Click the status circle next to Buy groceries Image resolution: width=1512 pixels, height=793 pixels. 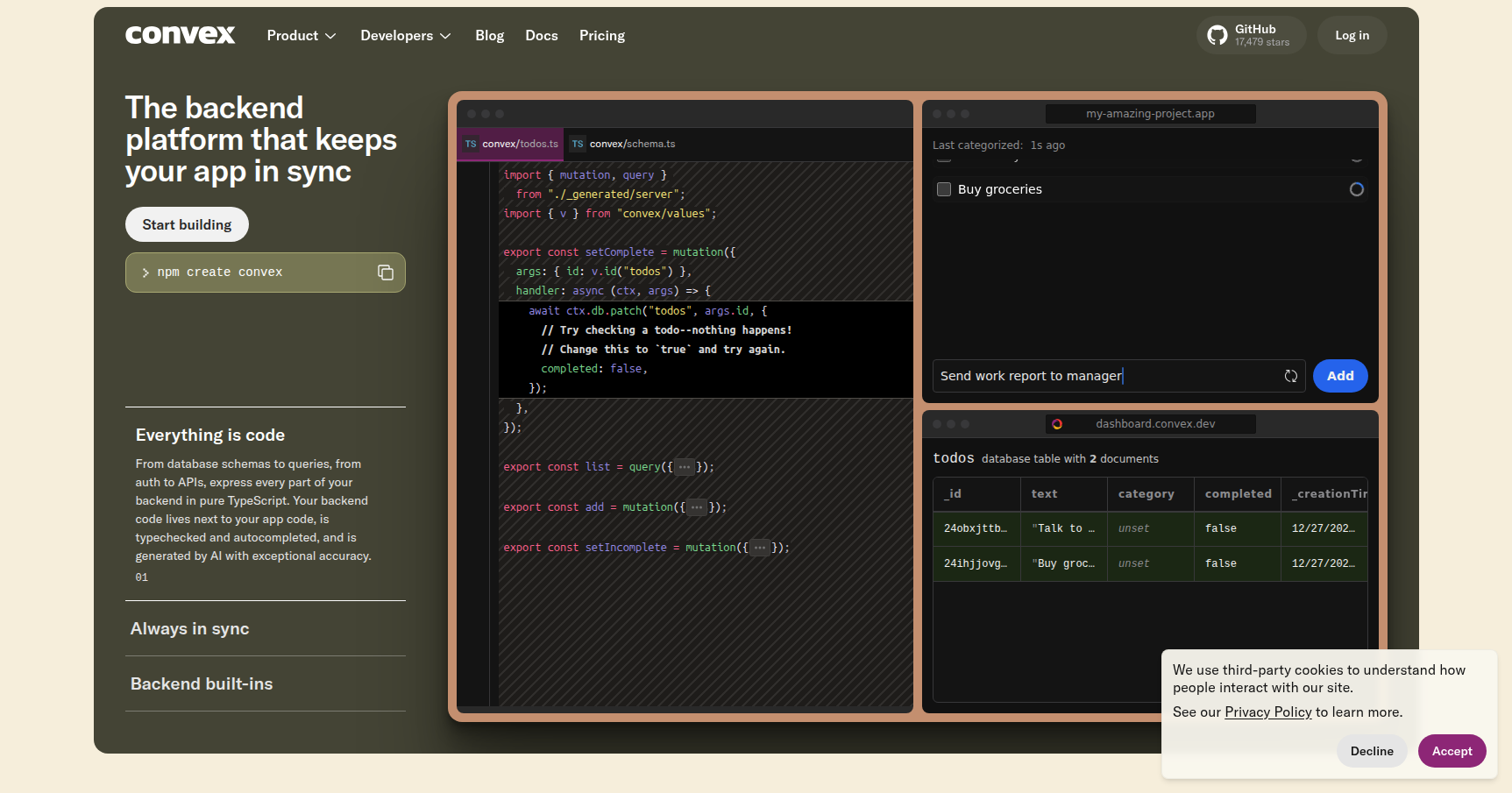[1357, 188]
